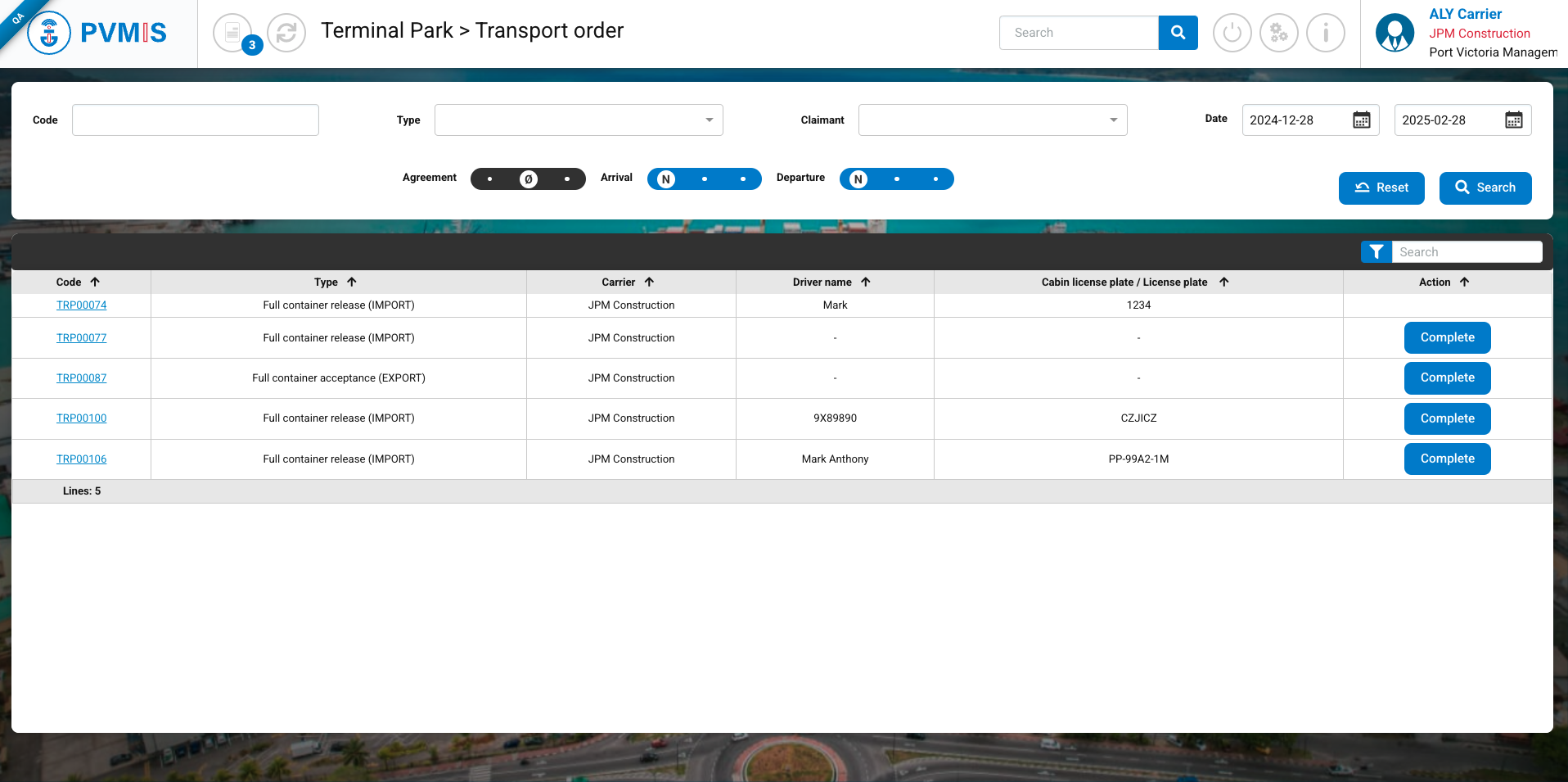Viewport: 1568px width, 782px height.
Task: Toggle the Agreement three-state switch
Action: [x=528, y=179]
